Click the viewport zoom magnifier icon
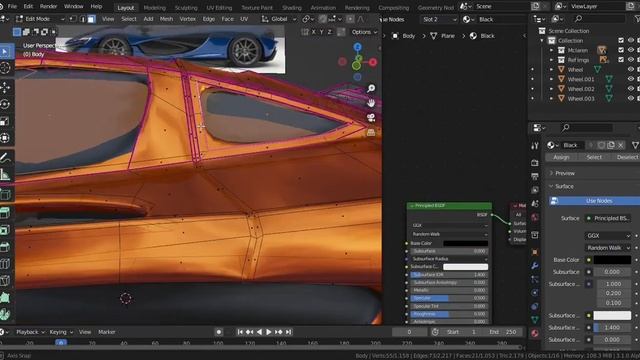 pyautogui.click(x=371, y=89)
